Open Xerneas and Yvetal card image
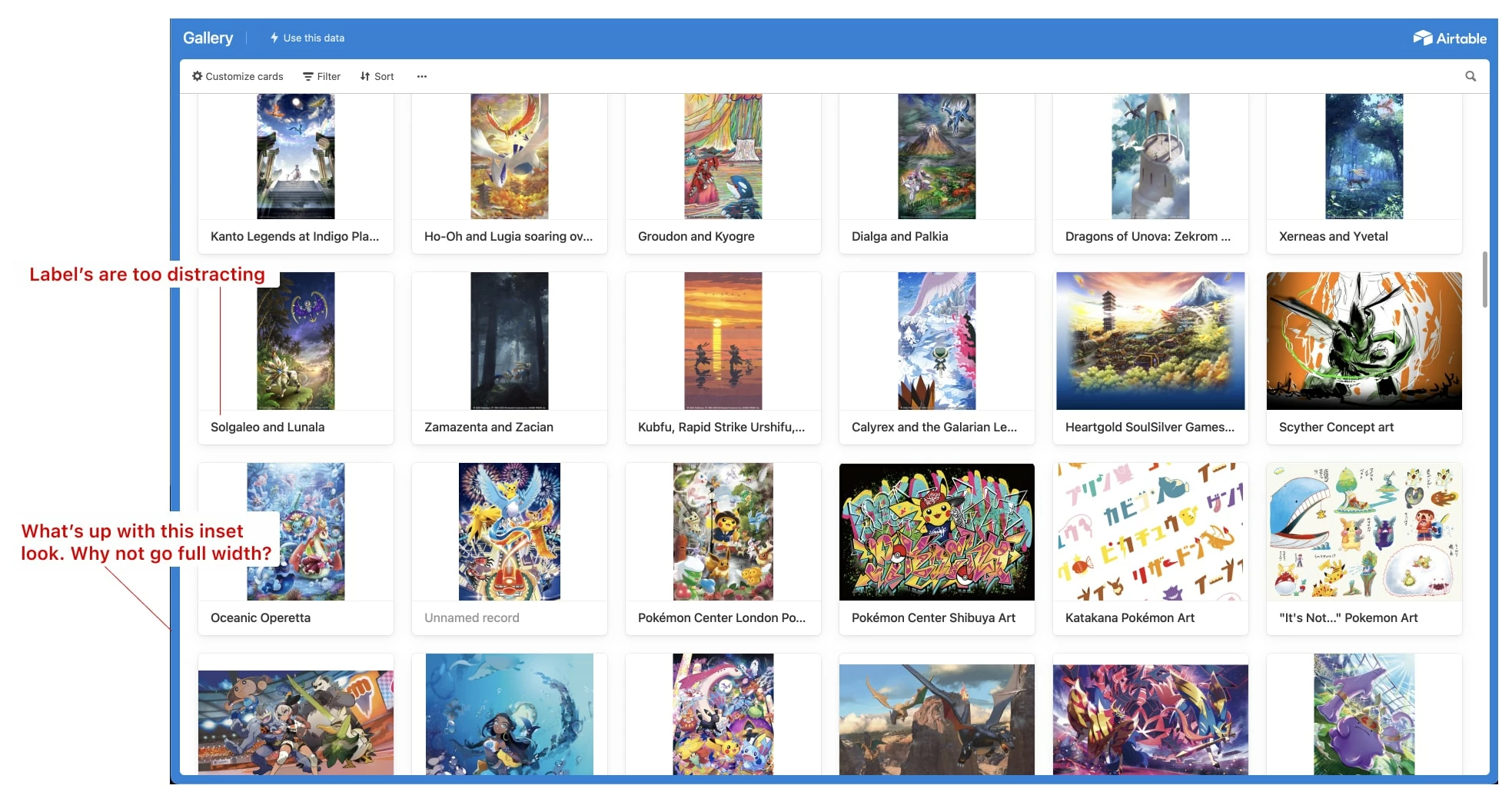The image size is (1512, 802). (1364, 157)
